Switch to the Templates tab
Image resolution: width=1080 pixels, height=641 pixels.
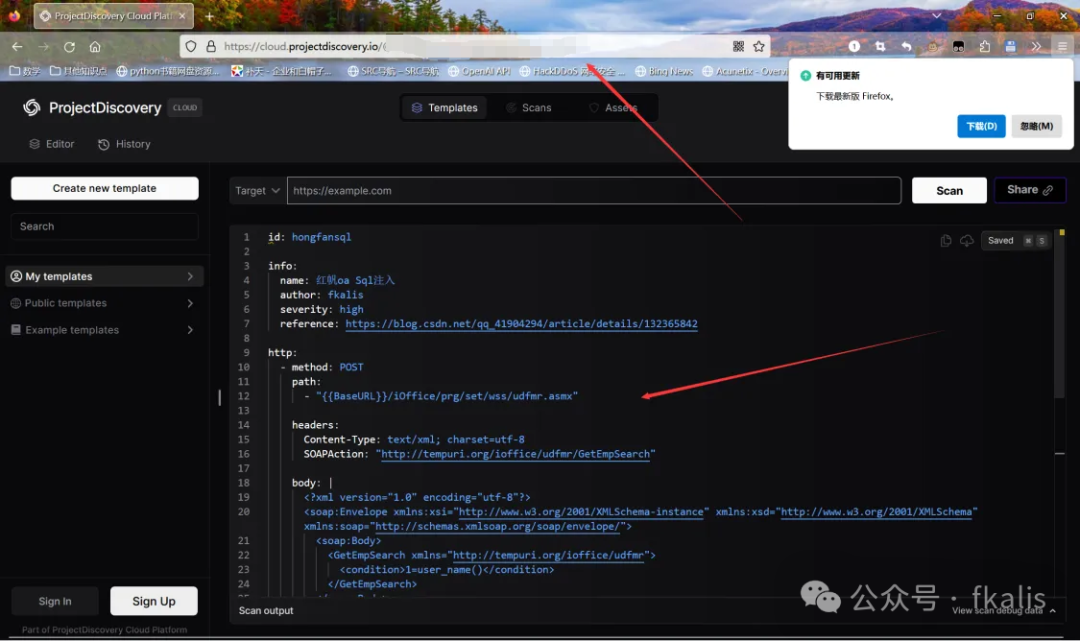pos(444,107)
